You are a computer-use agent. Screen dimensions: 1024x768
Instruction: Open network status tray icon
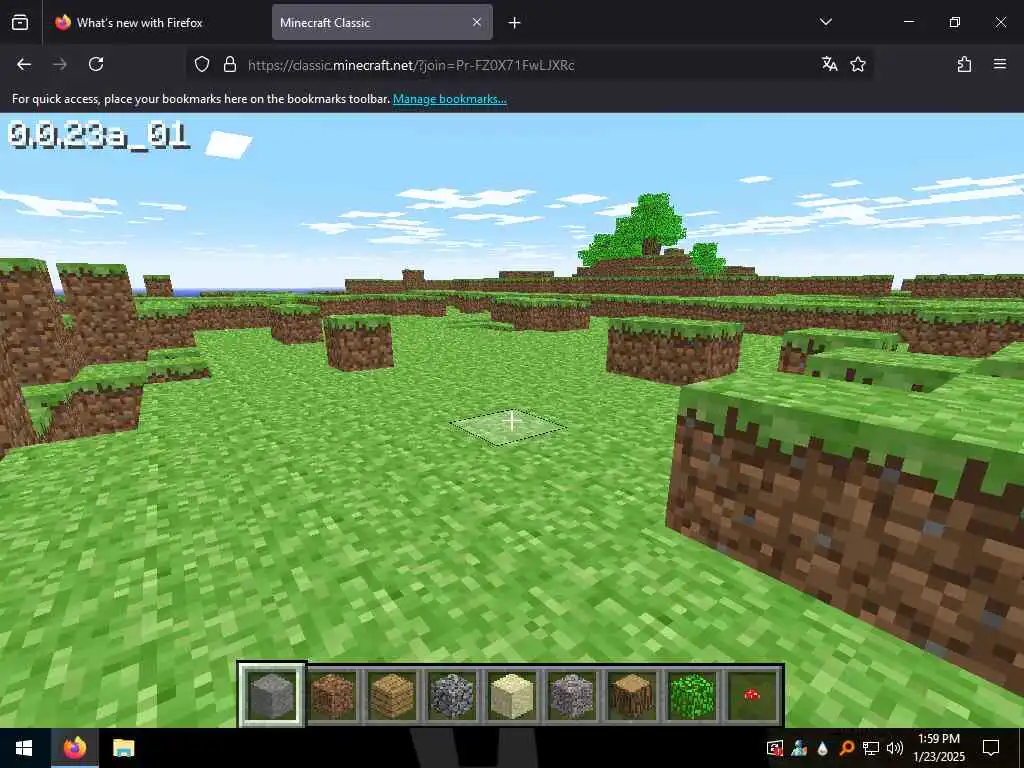click(871, 748)
